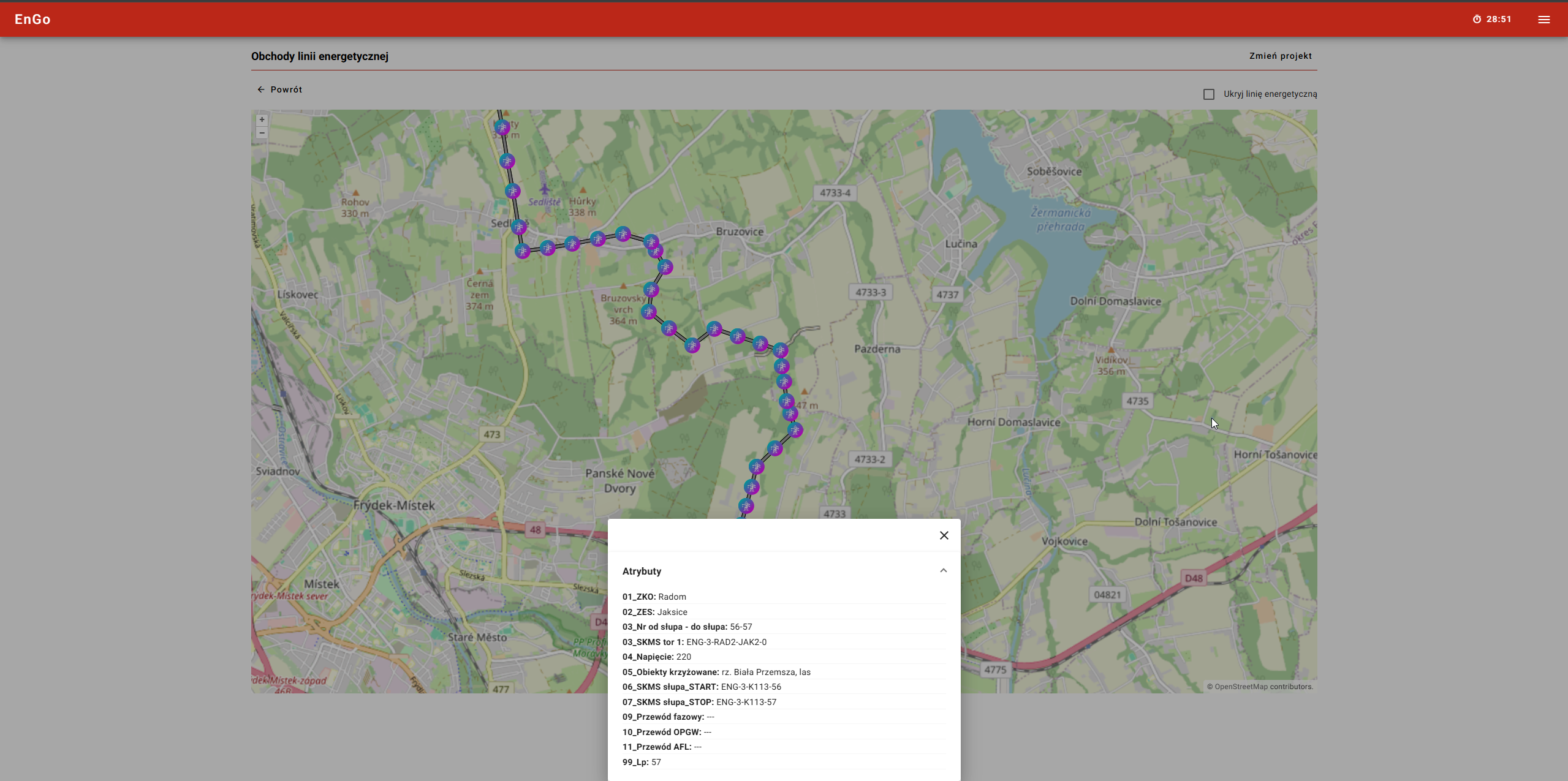Click the session timer clock icon
Image resolution: width=1568 pixels, height=781 pixels.
[1477, 20]
